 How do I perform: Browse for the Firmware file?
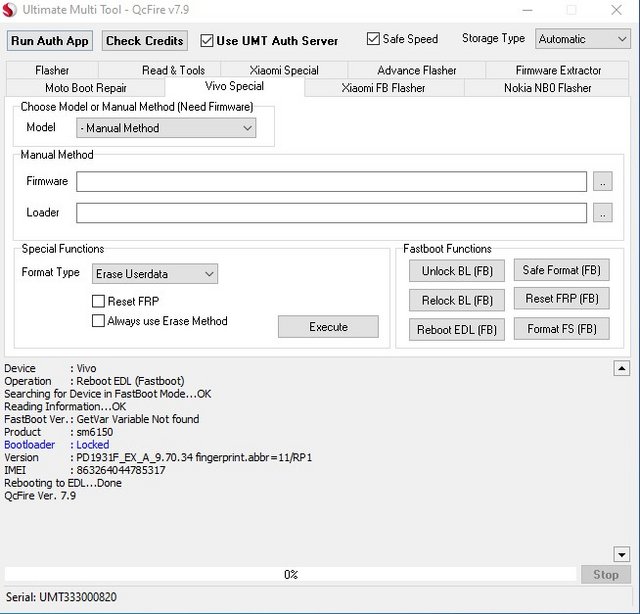(x=602, y=181)
